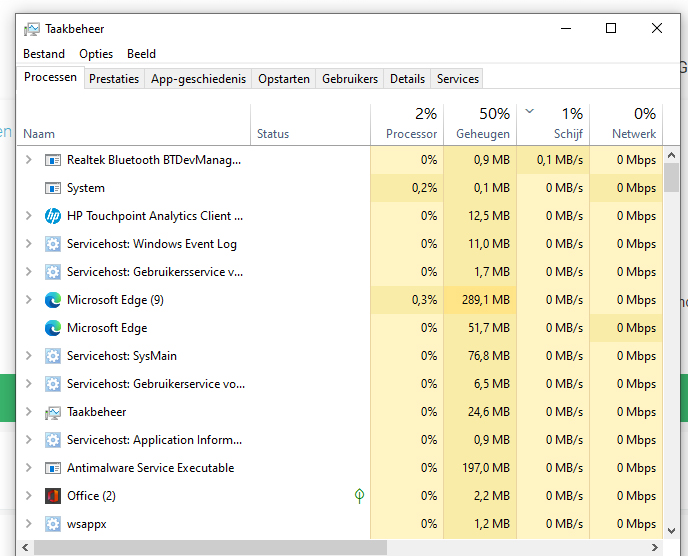688x556 pixels.
Task: Click the HP Touchpoint Analytics Client icon
Action: pos(53,216)
